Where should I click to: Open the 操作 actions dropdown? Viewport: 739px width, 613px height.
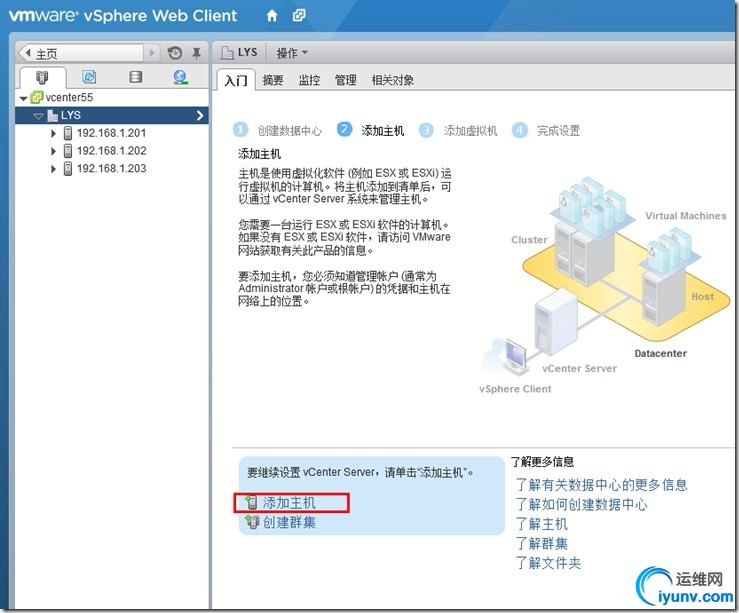(x=292, y=53)
